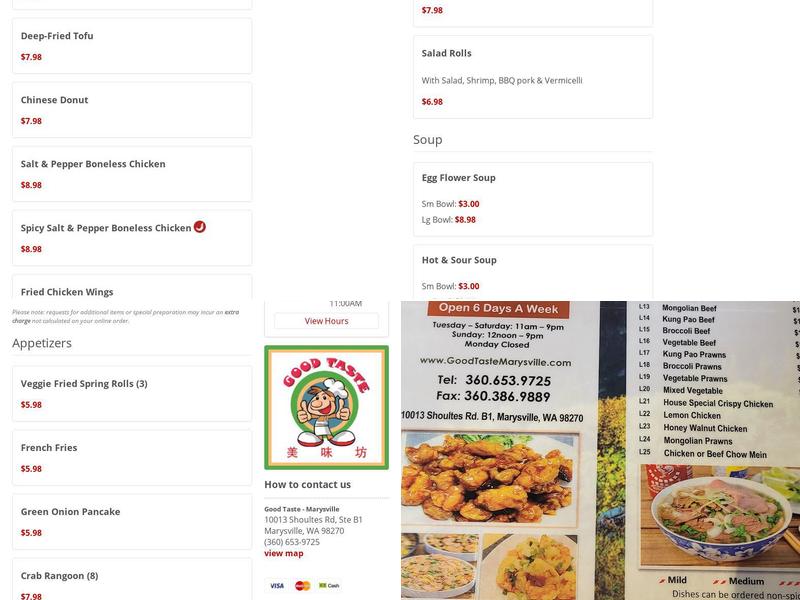Select the Chinese Donut item
Image resolution: width=800 pixels, height=600 pixels.
(132, 110)
